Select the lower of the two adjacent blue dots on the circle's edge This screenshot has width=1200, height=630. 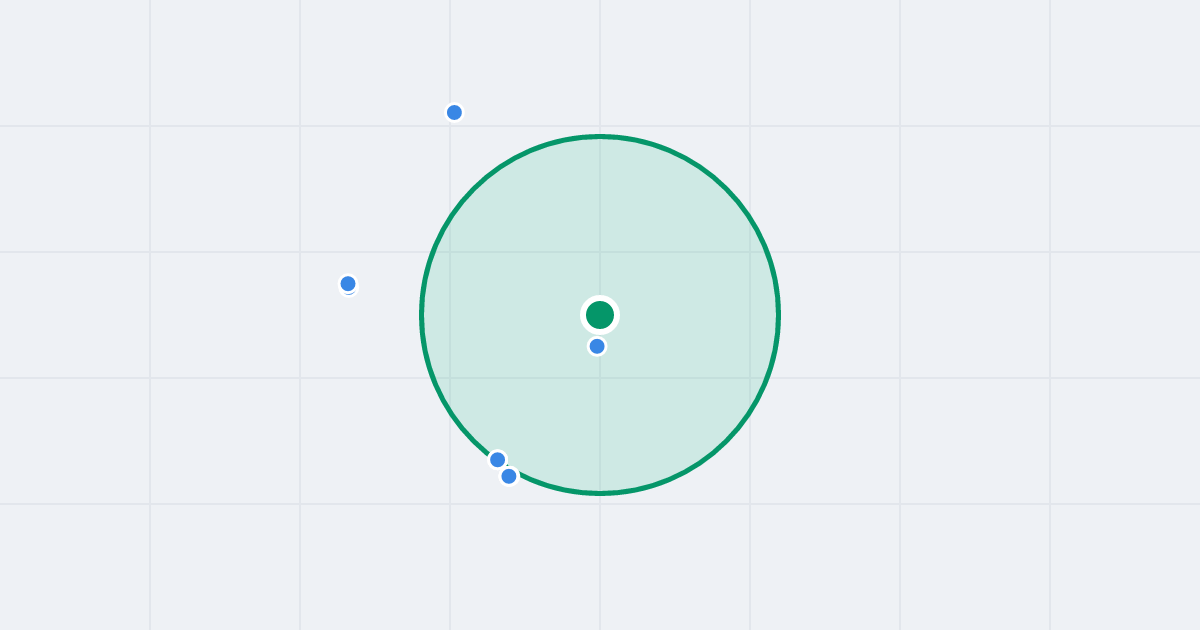pos(509,476)
